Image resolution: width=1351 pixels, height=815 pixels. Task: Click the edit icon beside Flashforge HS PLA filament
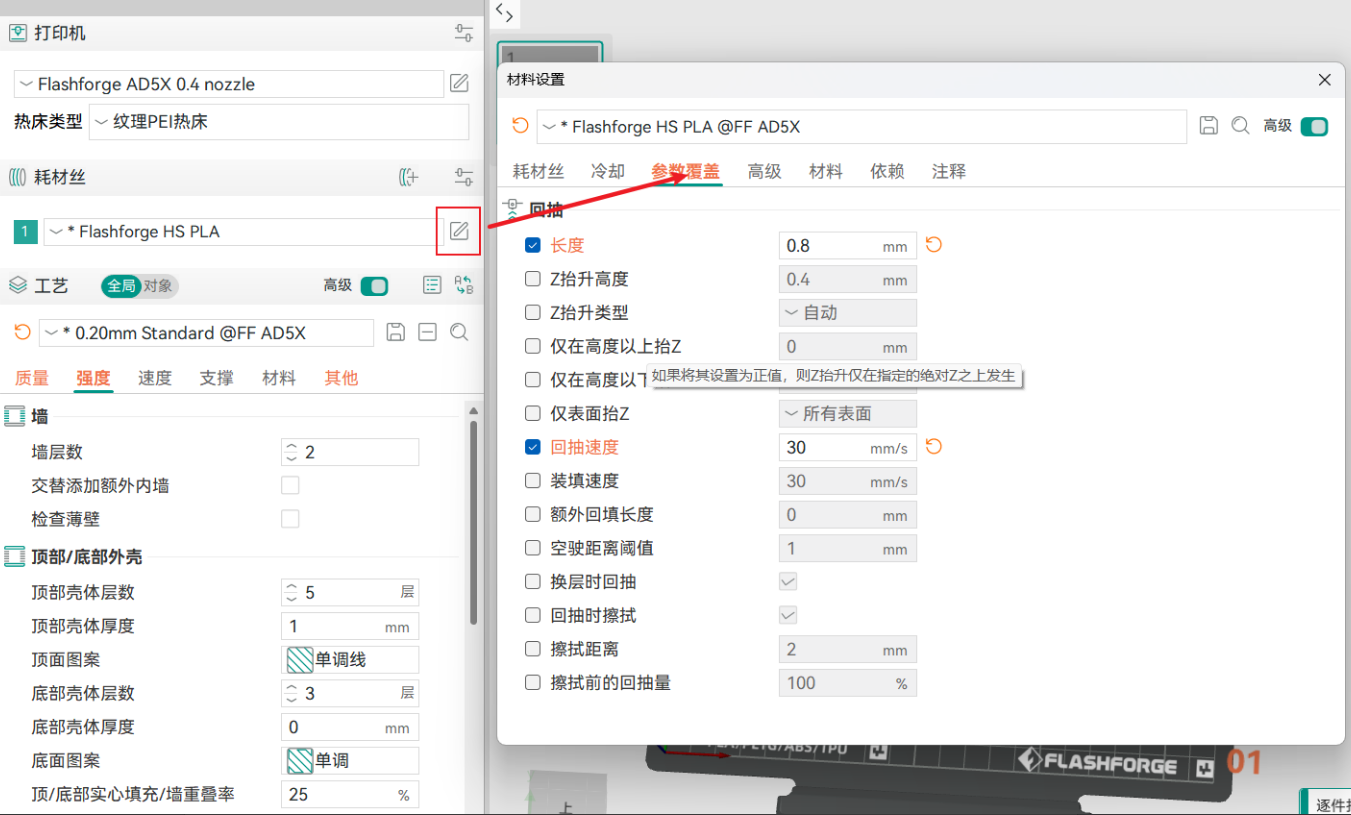[459, 231]
